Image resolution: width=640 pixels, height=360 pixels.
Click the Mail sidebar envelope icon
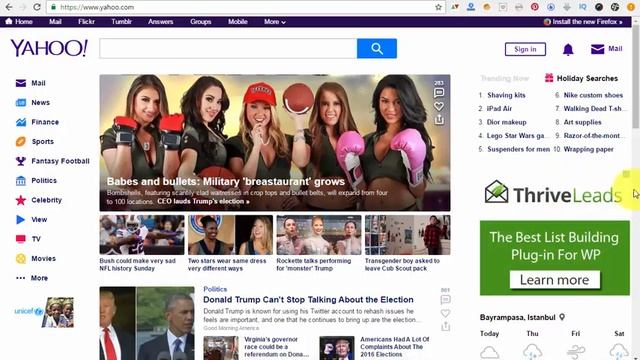coord(21,83)
